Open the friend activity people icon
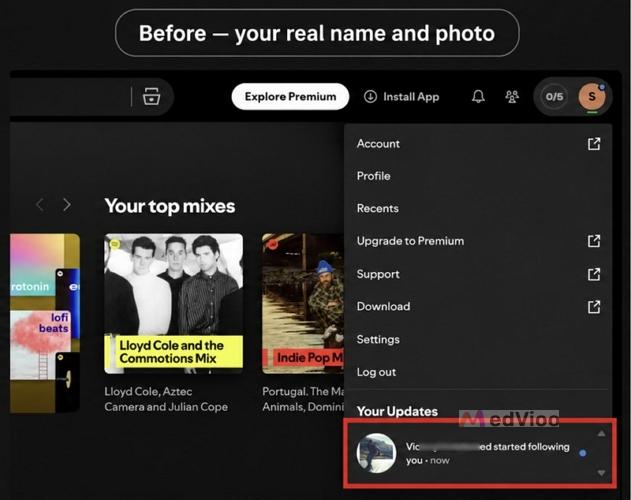631x500 pixels. tap(512, 97)
